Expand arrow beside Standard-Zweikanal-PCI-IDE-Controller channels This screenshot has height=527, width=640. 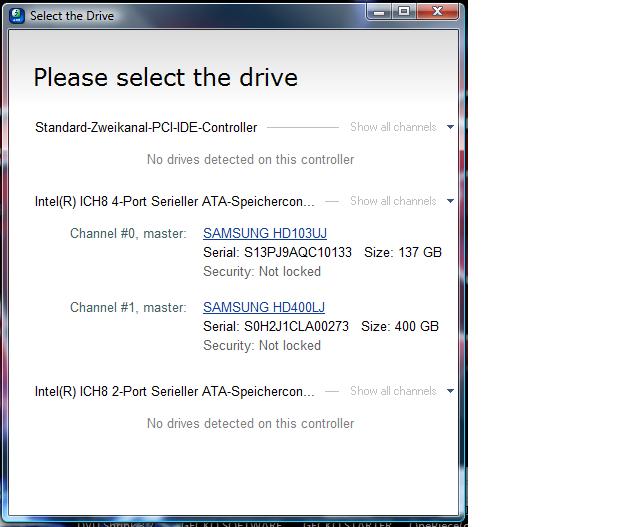click(x=450, y=127)
